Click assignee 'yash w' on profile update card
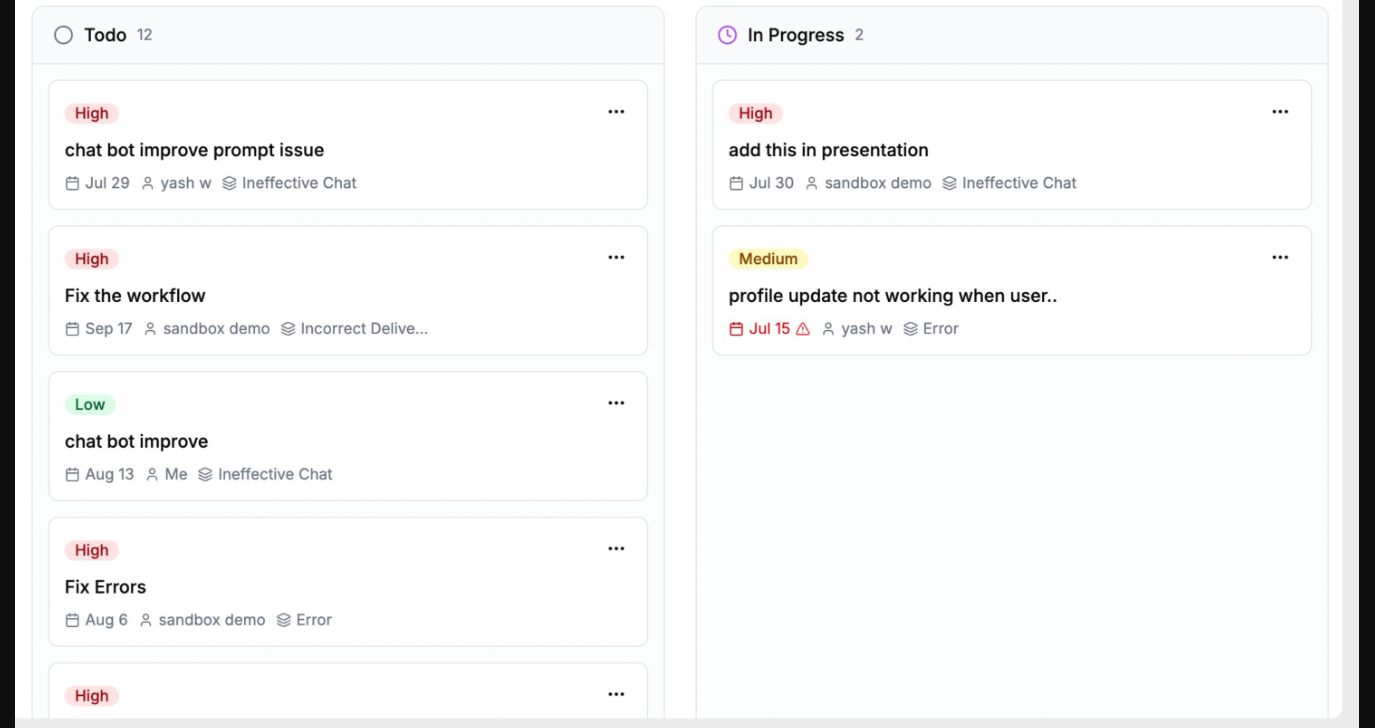1375x728 pixels. point(867,329)
